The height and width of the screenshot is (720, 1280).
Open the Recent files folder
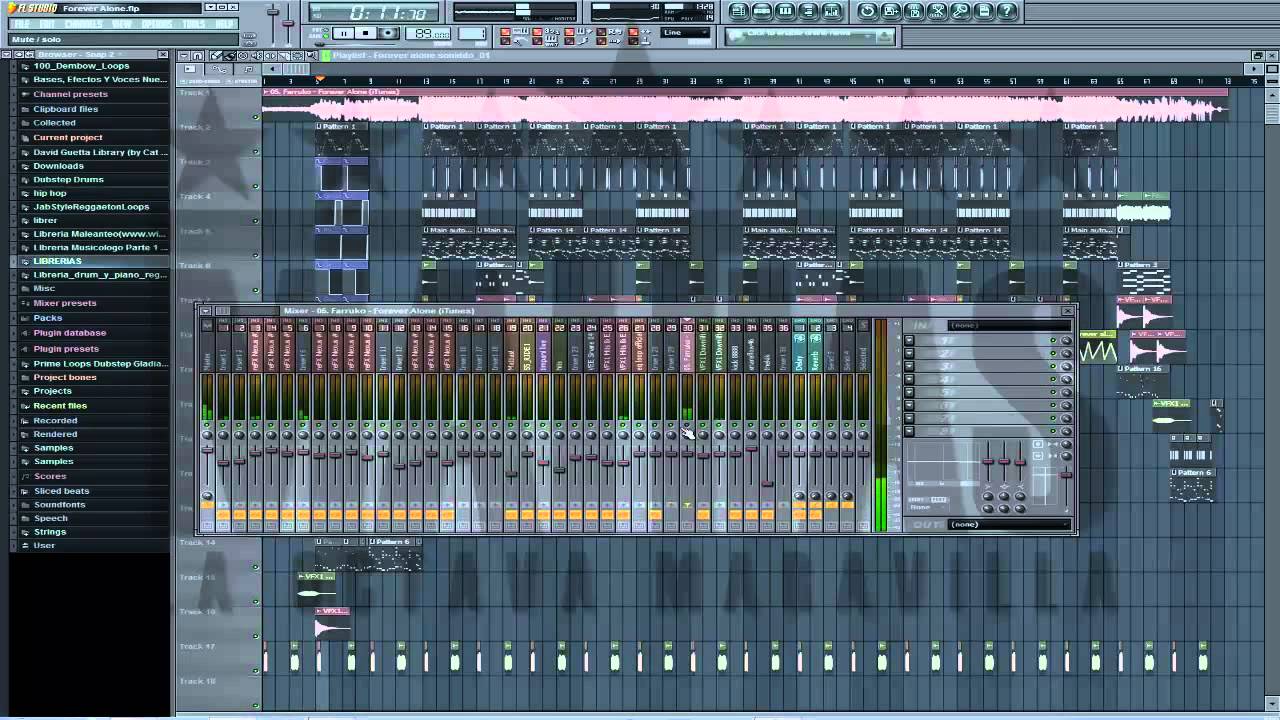(60, 406)
